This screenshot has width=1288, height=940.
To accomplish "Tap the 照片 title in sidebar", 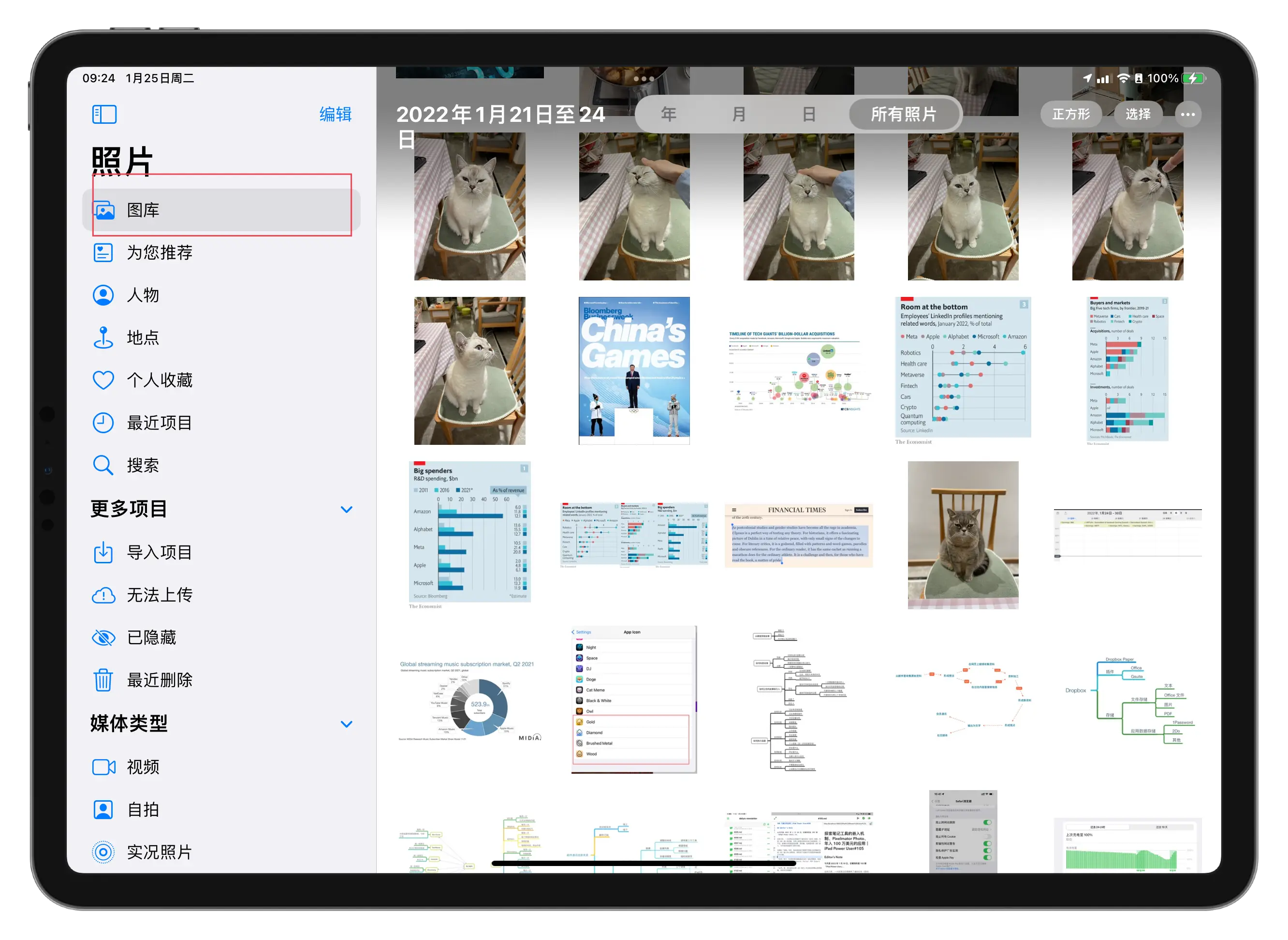I will coord(122,161).
